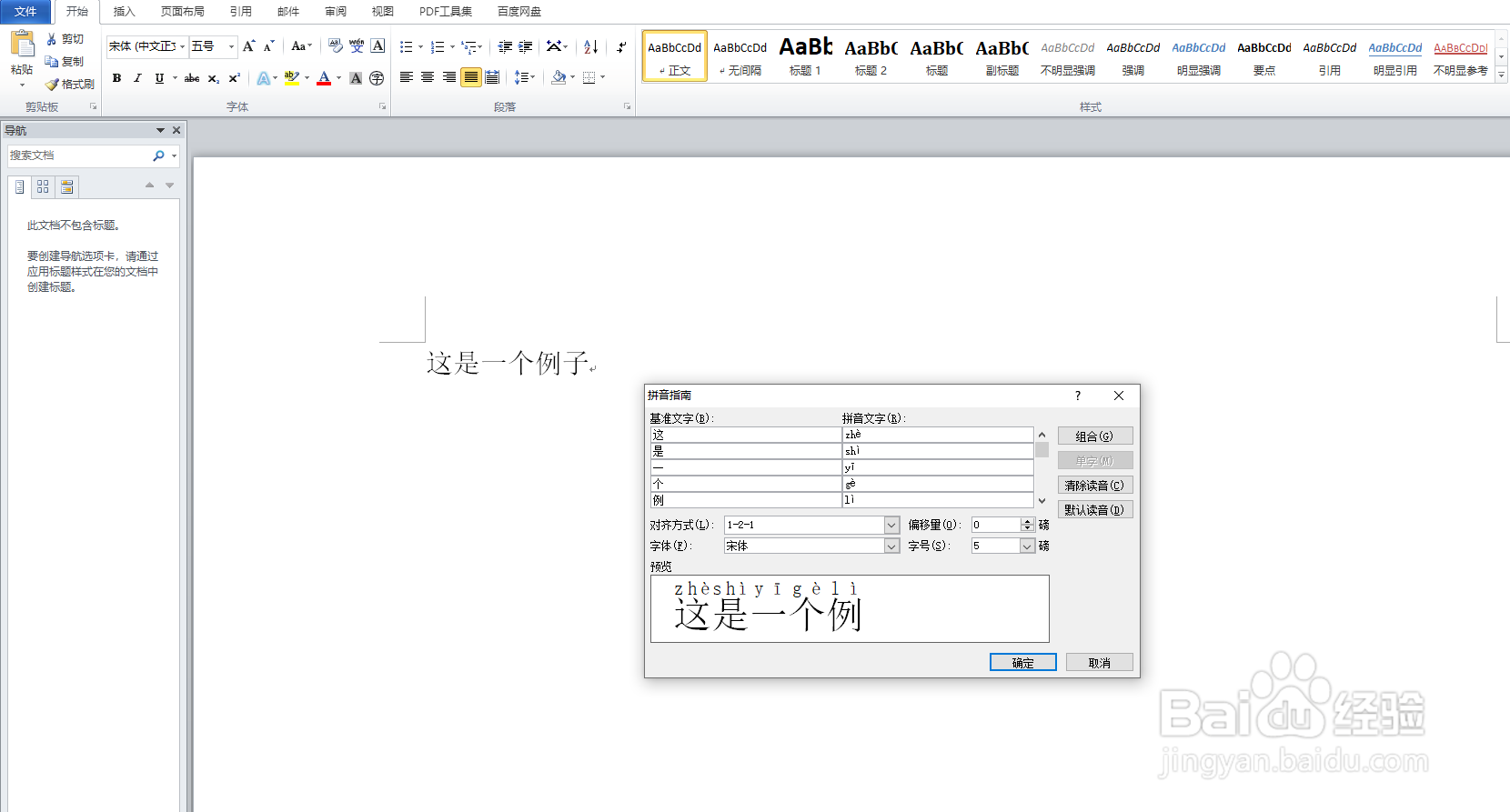Switch to the PDF工具集 tab
The width and height of the screenshot is (1510, 812).
[446, 12]
